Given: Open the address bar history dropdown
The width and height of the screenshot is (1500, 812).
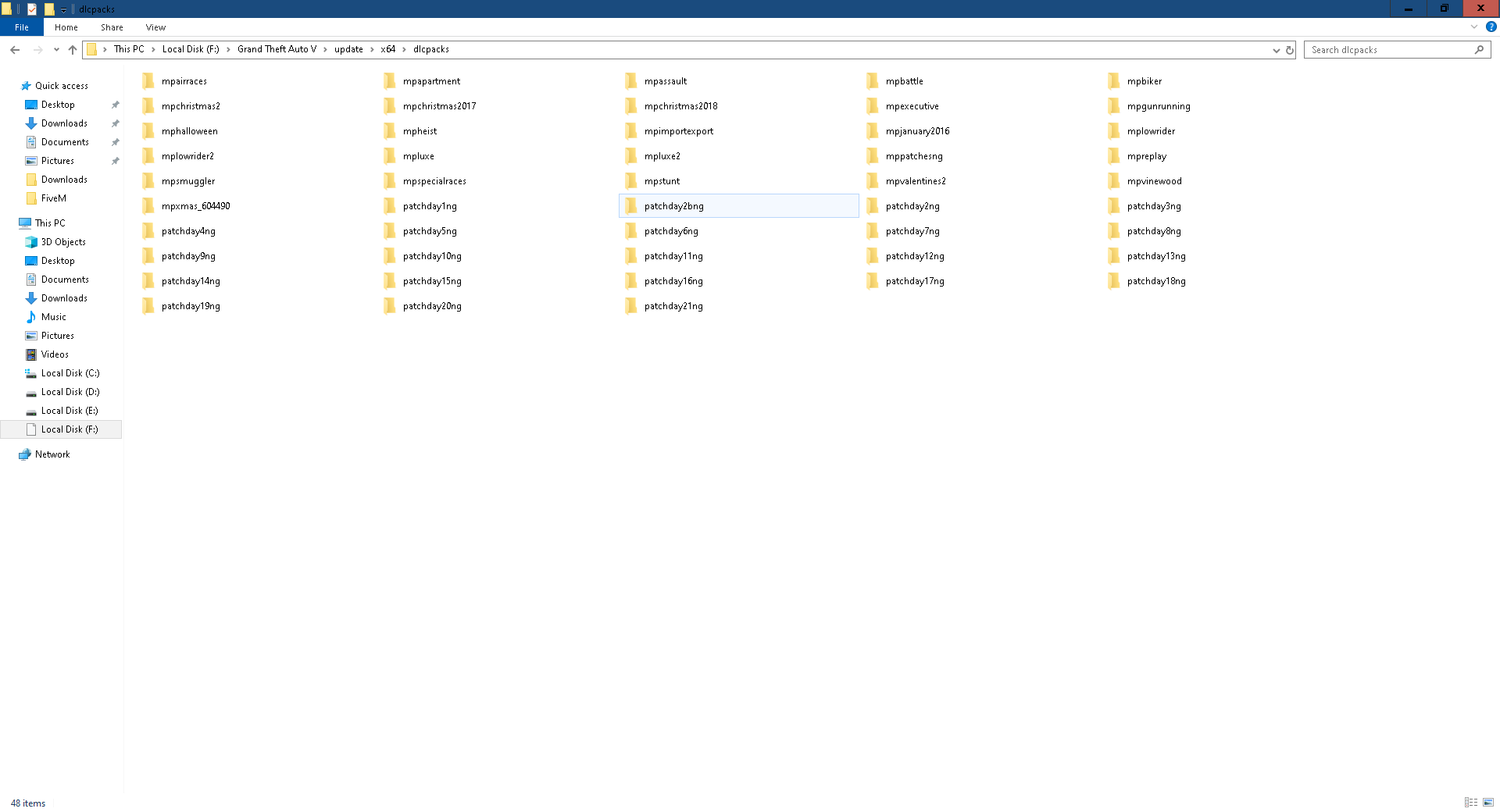Looking at the screenshot, I should point(1277,49).
